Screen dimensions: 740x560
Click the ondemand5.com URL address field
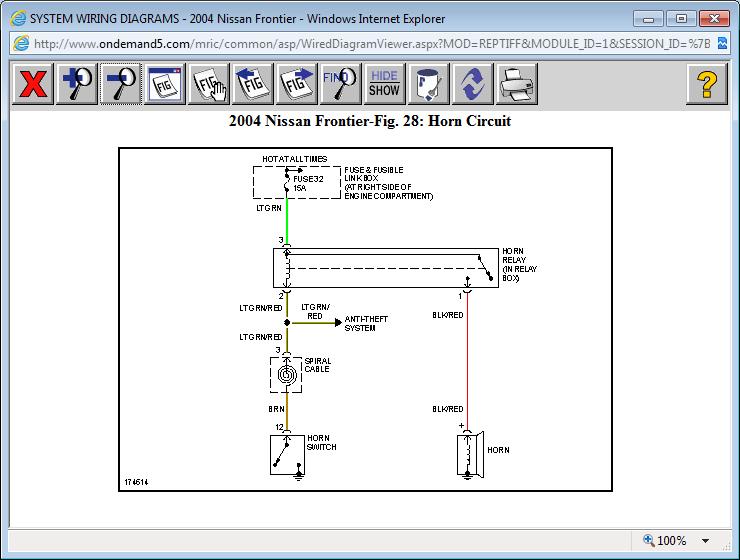pyautogui.click(x=372, y=44)
